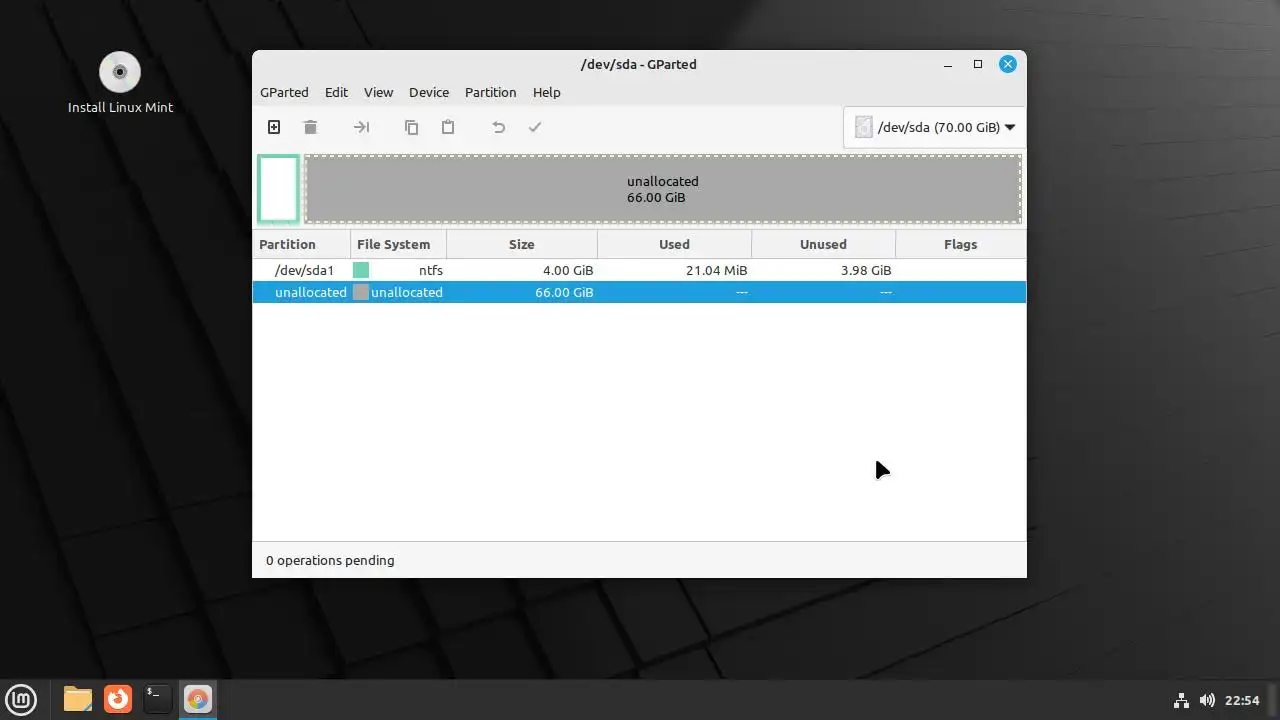Click the Paste partition toolbar icon

click(x=448, y=127)
